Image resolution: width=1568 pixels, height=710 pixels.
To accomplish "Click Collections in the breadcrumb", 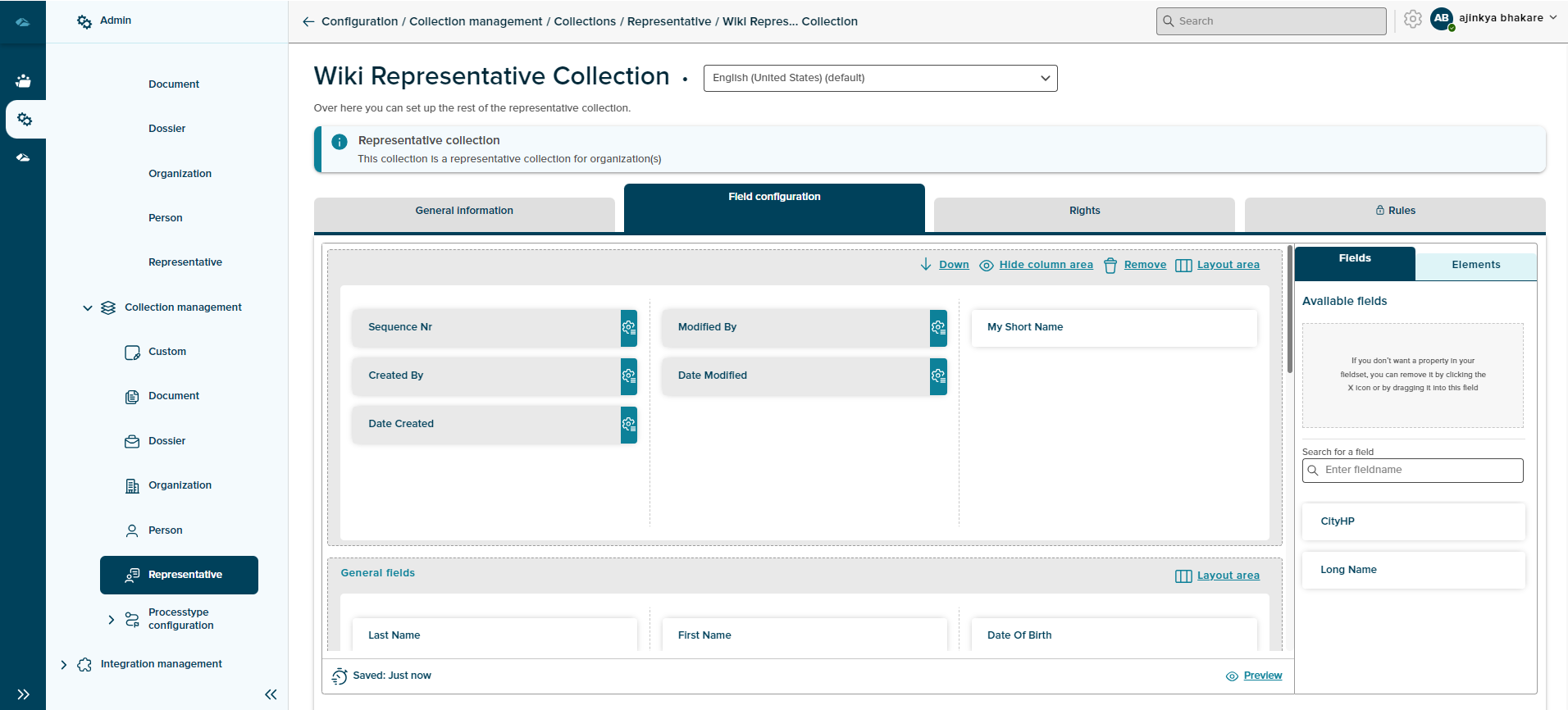I will pyautogui.click(x=585, y=21).
